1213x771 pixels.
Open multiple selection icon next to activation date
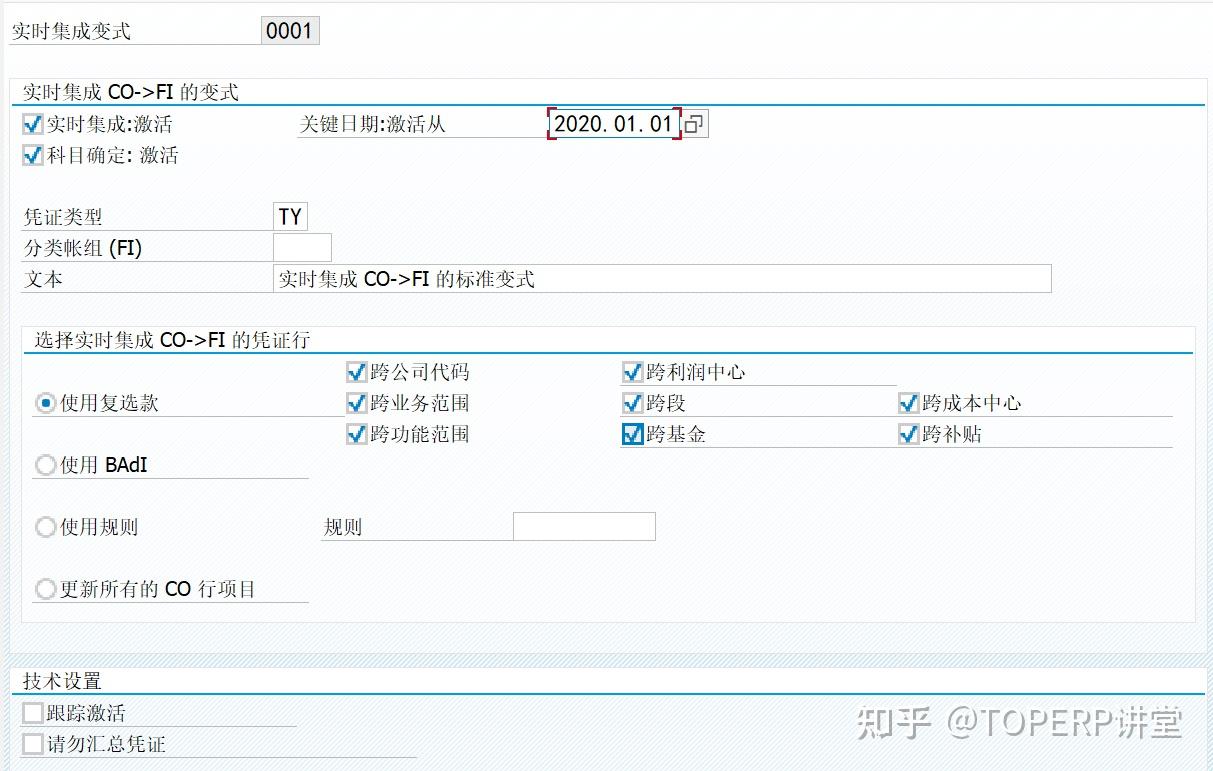point(694,123)
